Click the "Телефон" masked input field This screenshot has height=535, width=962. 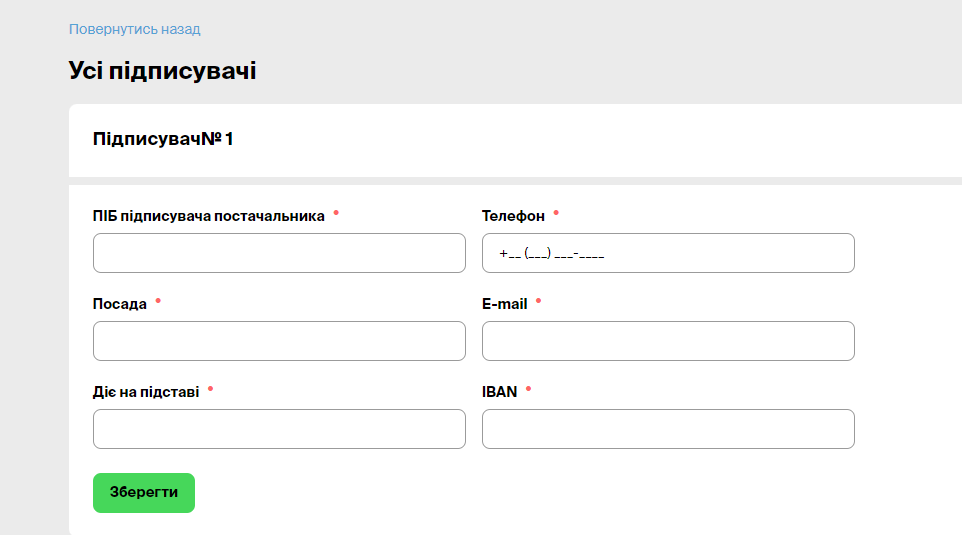click(668, 253)
